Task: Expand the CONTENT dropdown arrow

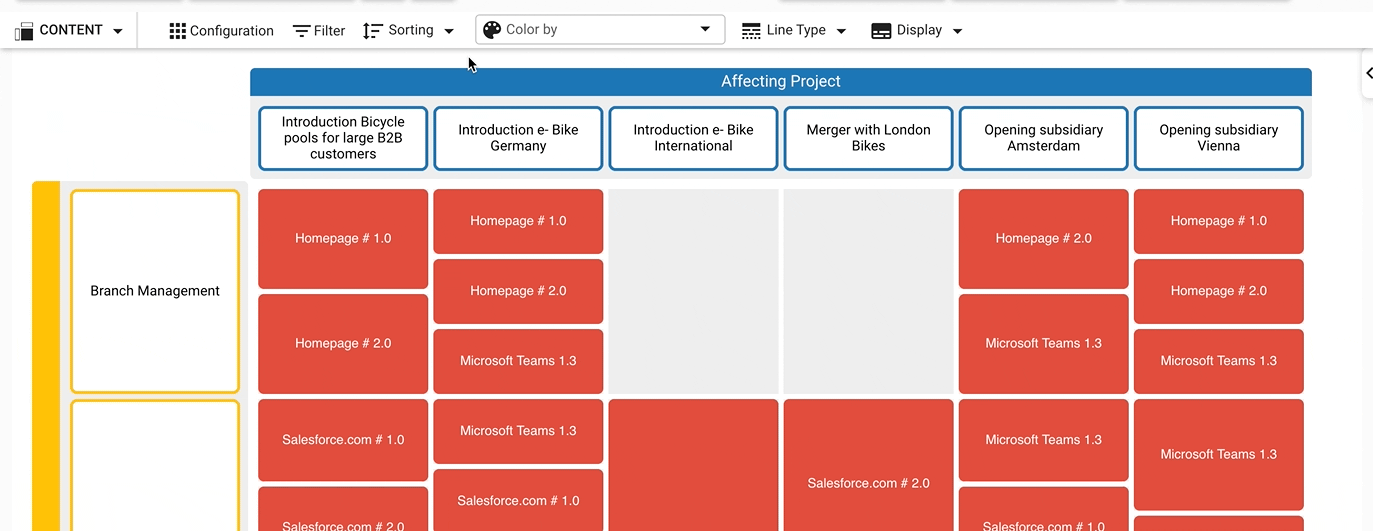Action: 118,31
